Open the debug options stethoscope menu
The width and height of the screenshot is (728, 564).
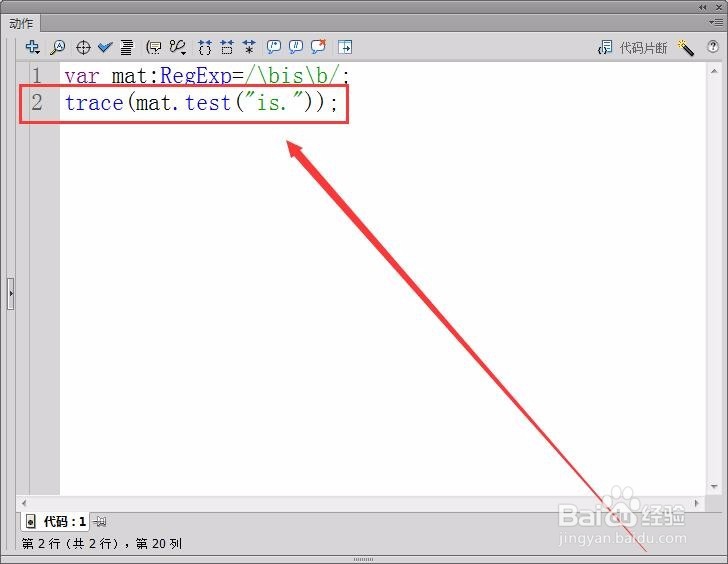click(x=178, y=47)
